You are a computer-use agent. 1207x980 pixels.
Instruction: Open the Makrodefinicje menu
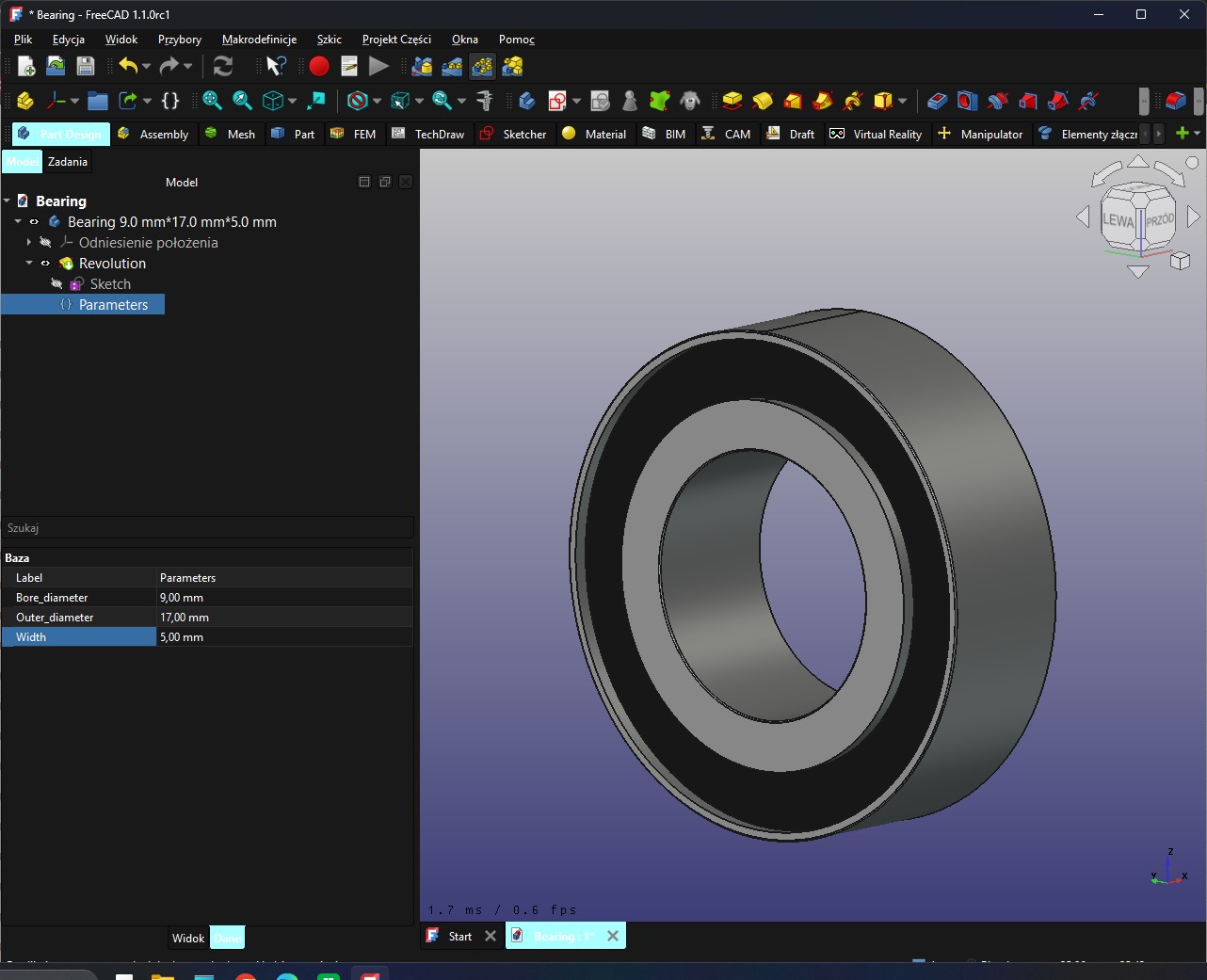pyautogui.click(x=259, y=40)
